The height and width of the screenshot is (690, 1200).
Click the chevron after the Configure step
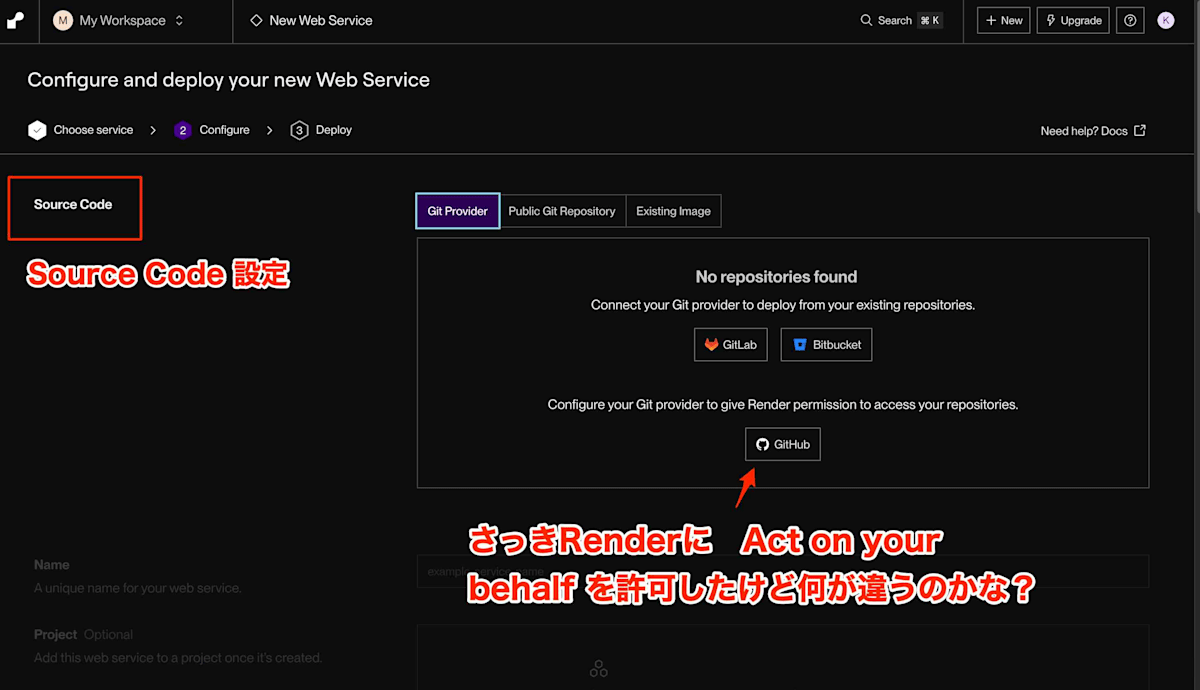coord(270,130)
